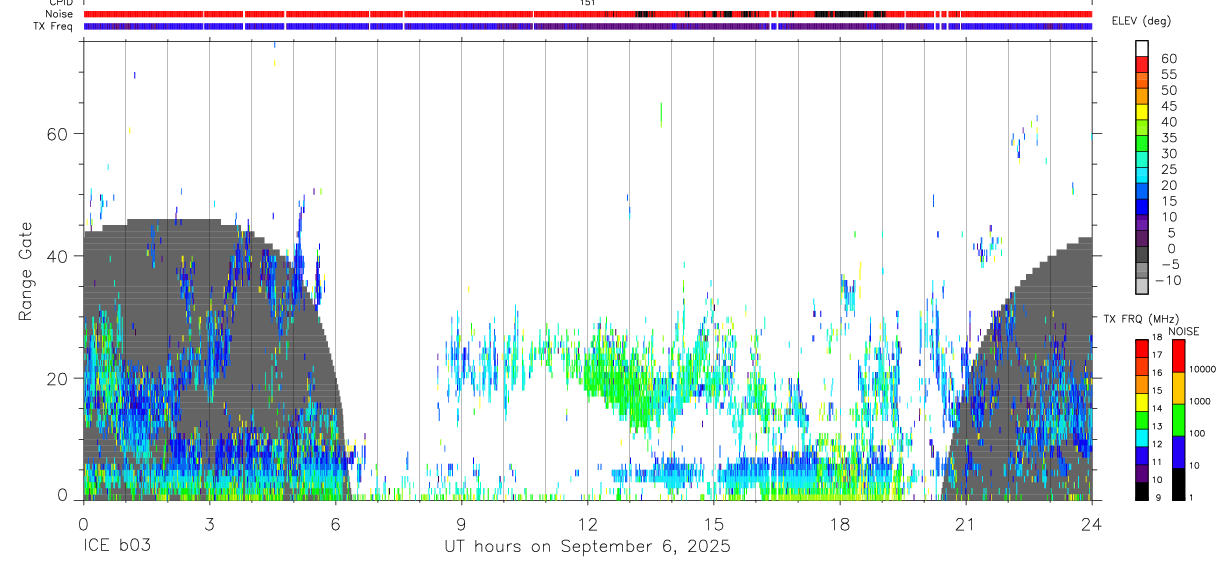Click the x-axis tick label '12'
Screen dimensions: 1228x567
587,523
